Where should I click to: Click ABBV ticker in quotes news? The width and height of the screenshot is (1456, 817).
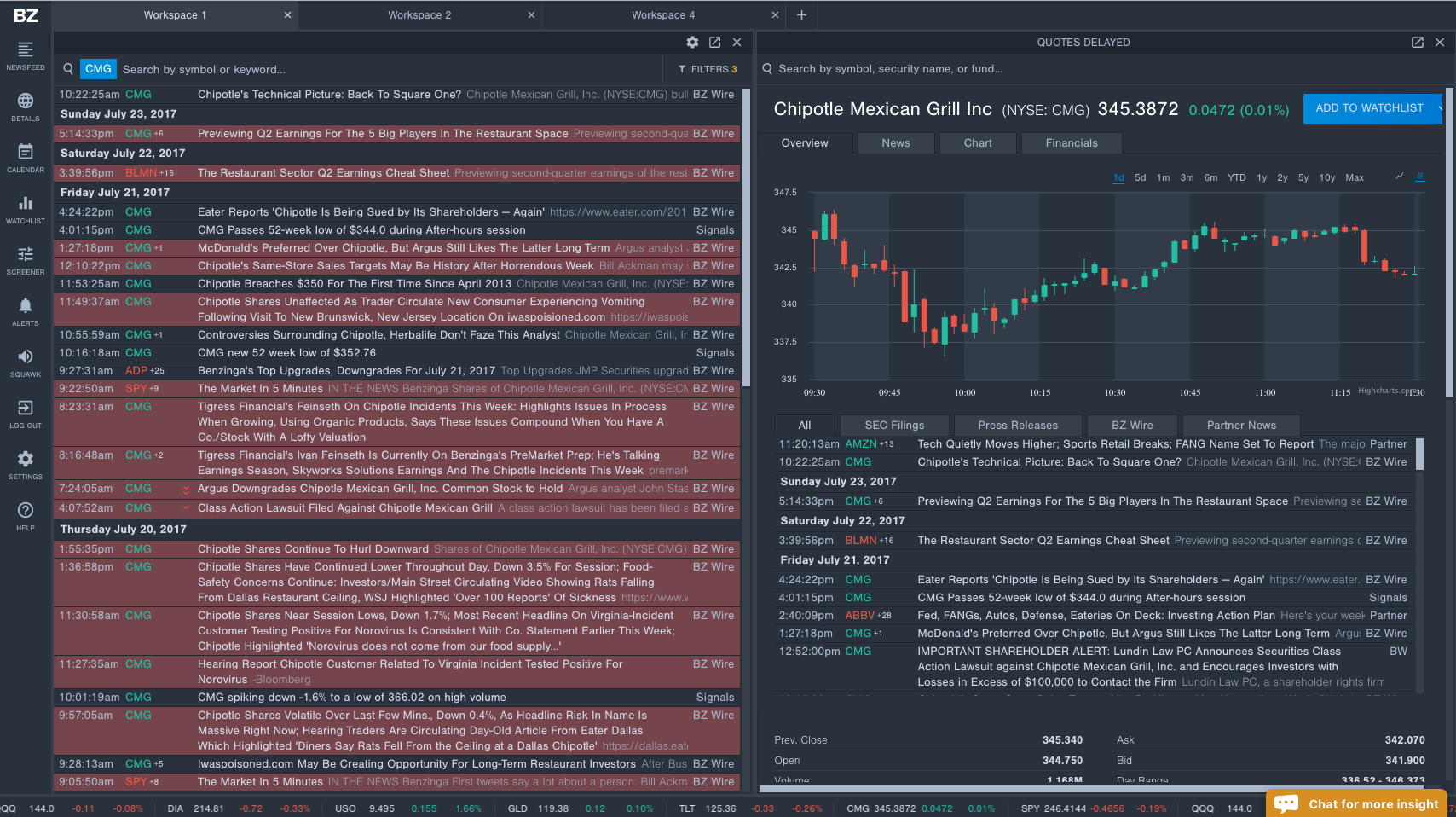point(860,616)
